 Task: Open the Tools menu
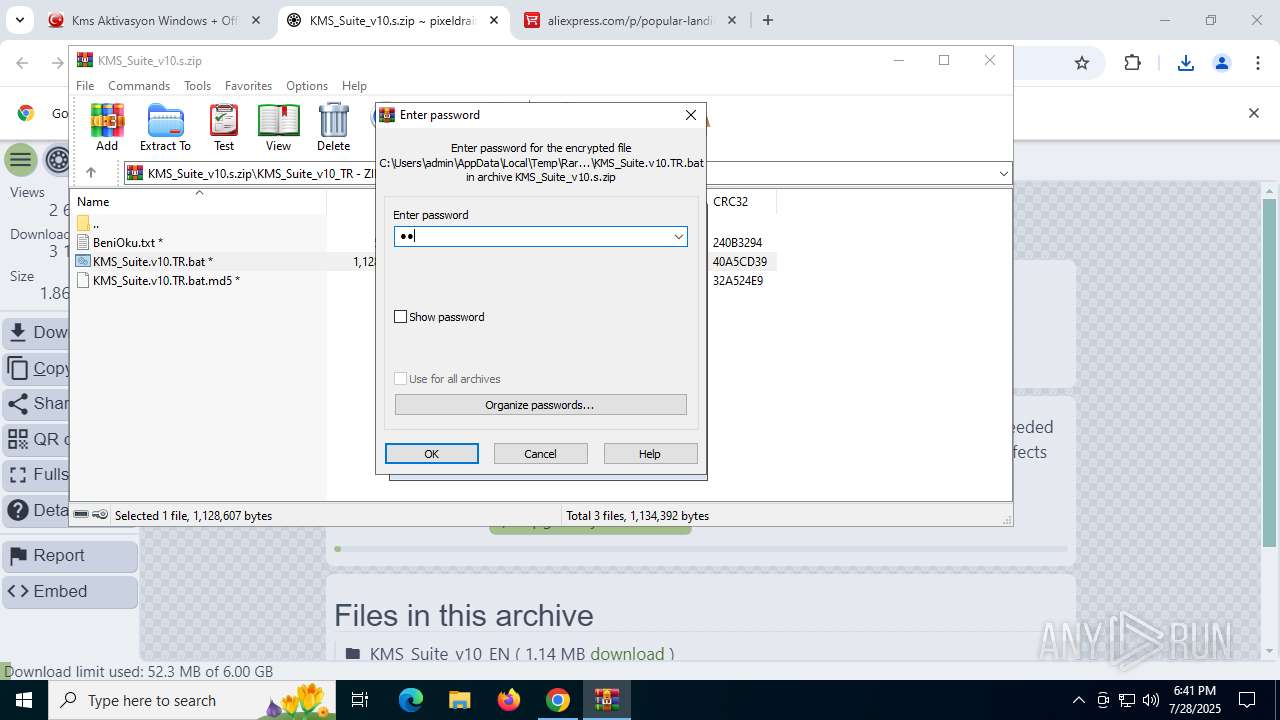tap(197, 86)
